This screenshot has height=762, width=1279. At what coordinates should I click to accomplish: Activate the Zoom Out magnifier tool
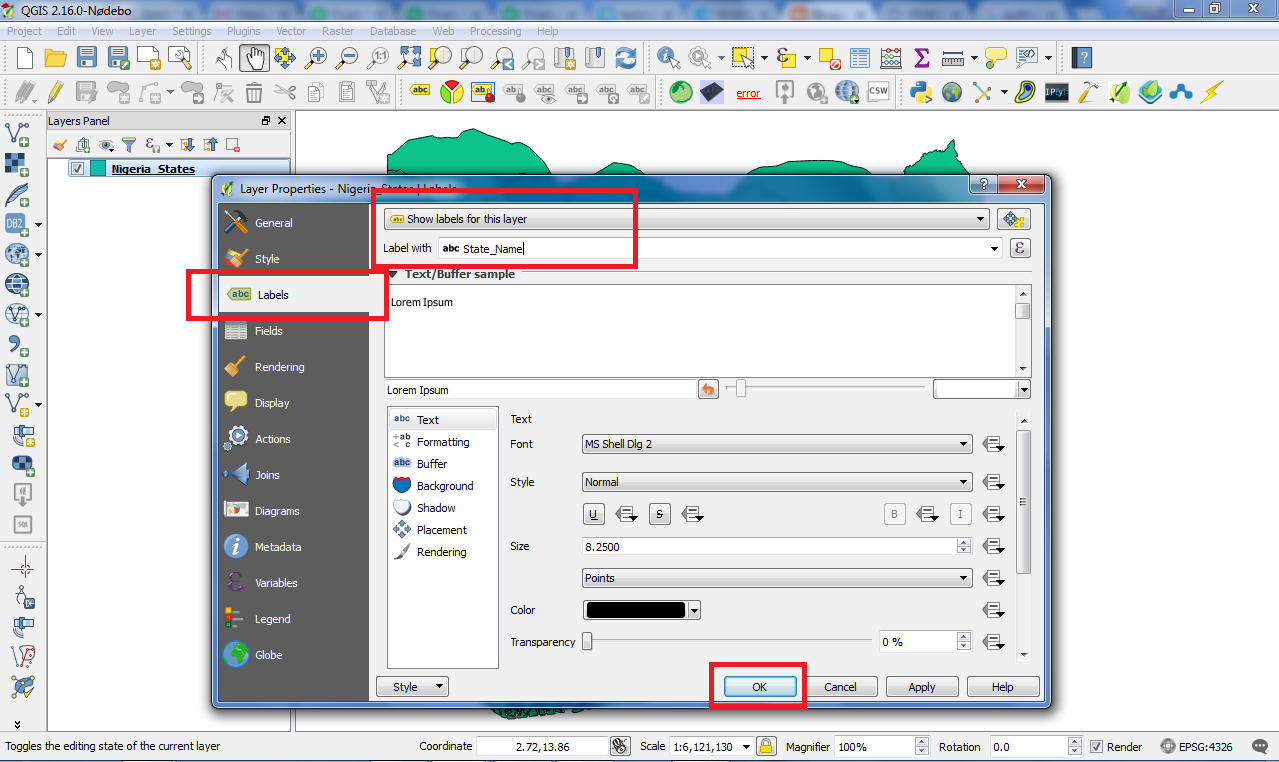tap(347, 57)
